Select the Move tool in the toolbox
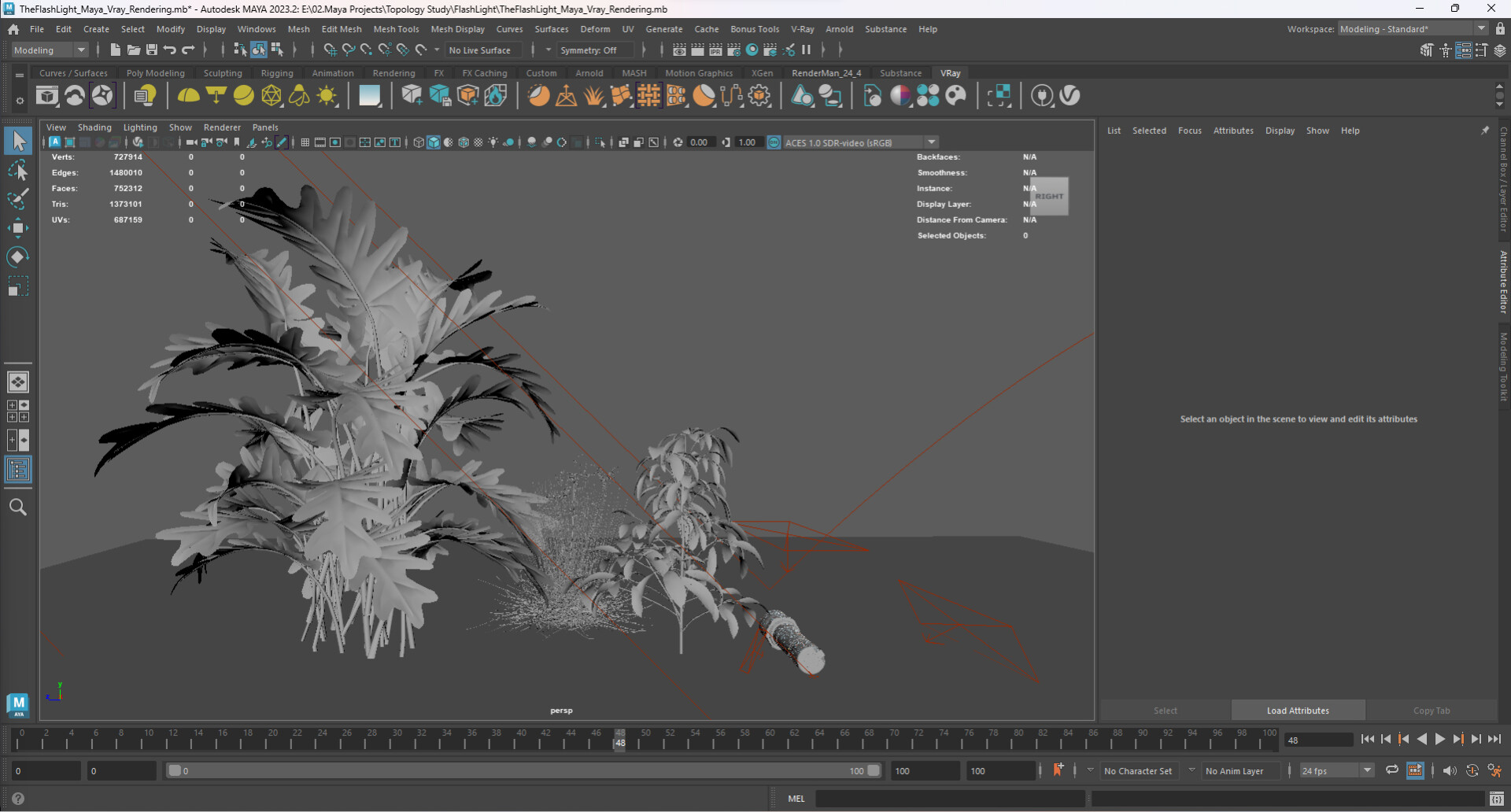The image size is (1511, 812). tap(17, 228)
